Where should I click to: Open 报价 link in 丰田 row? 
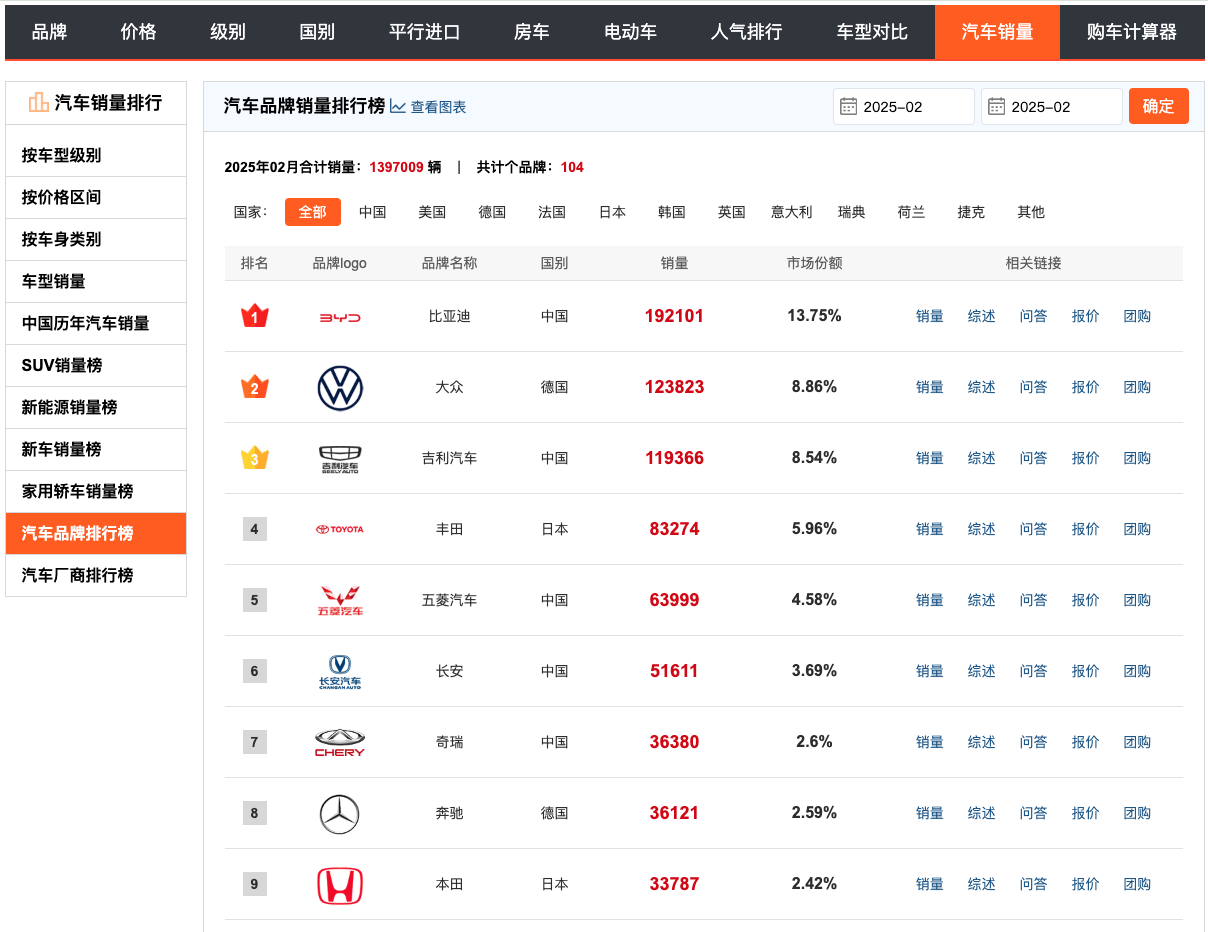(x=1086, y=529)
